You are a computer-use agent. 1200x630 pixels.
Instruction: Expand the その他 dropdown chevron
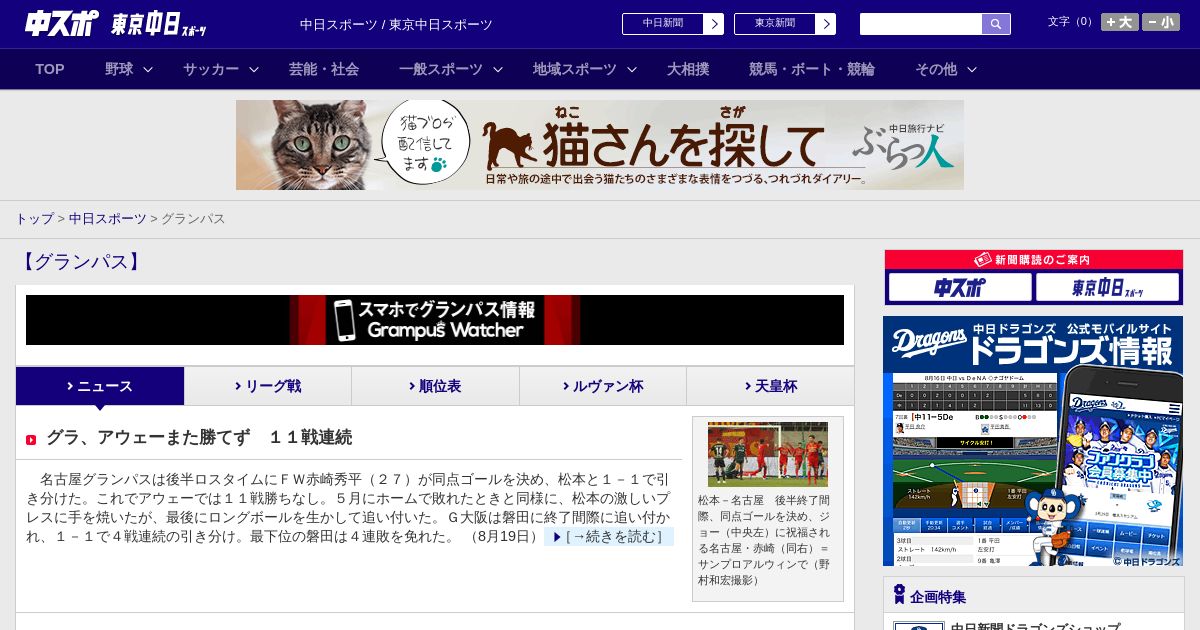tap(972, 69)
